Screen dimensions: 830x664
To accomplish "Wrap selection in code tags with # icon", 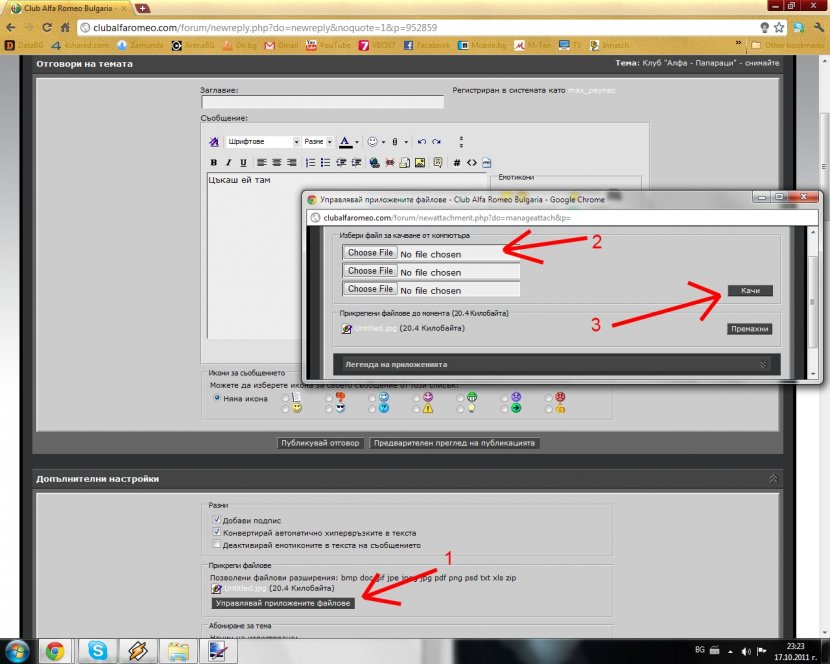I will click(x=457, y=162).
